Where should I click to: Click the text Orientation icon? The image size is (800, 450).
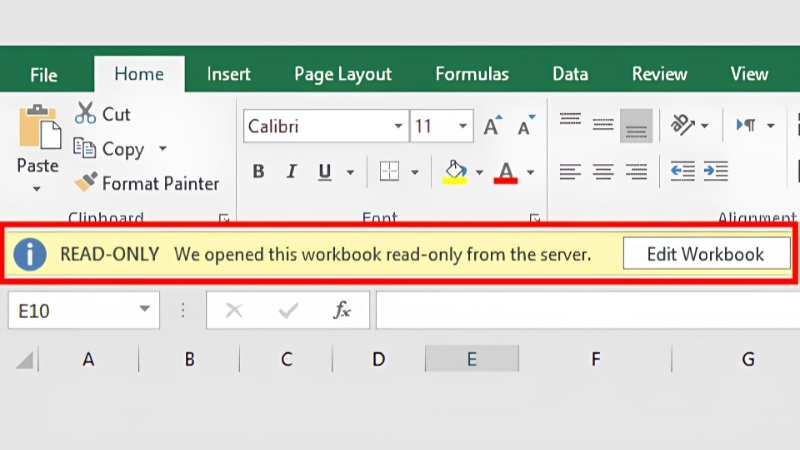[682, 124]
